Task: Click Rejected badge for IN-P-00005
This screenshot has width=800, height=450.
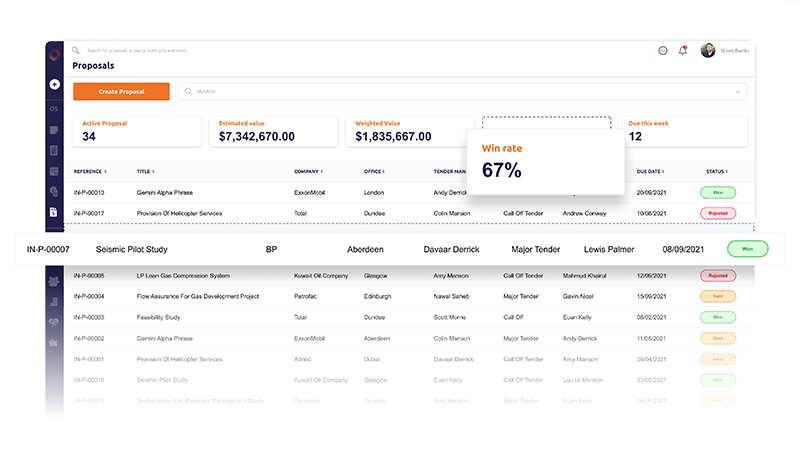Action: click(x=718, y=276)
